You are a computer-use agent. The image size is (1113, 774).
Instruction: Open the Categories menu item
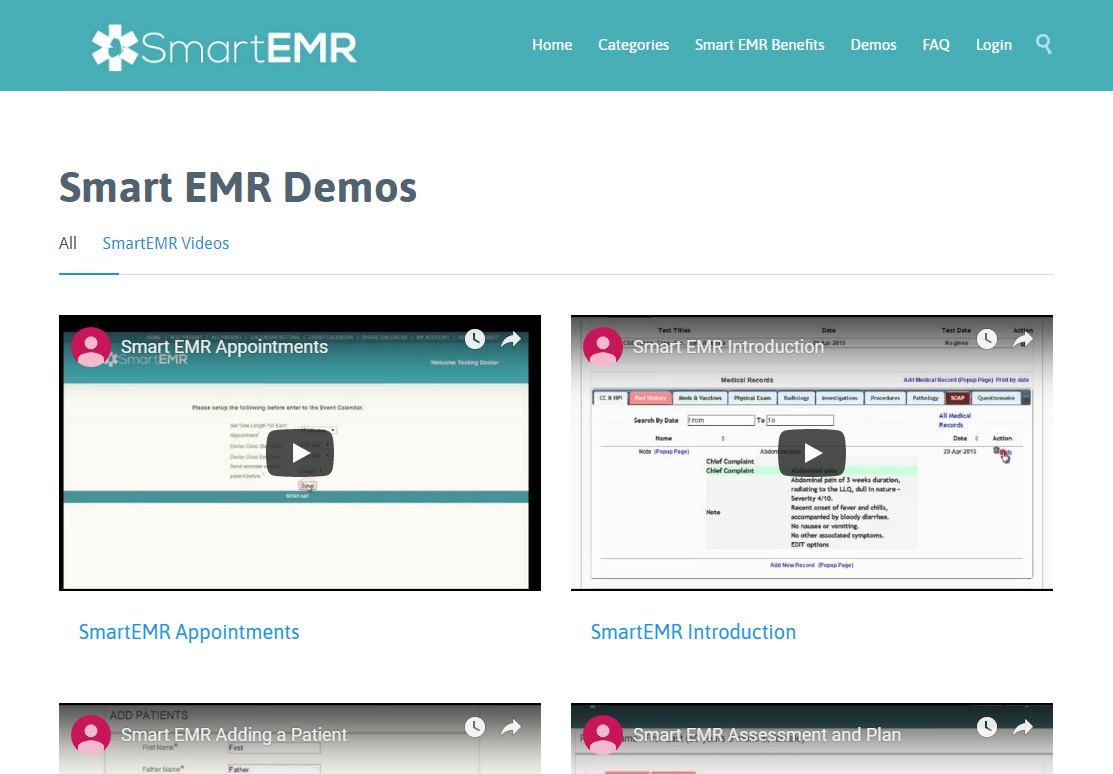coord(633,45)
